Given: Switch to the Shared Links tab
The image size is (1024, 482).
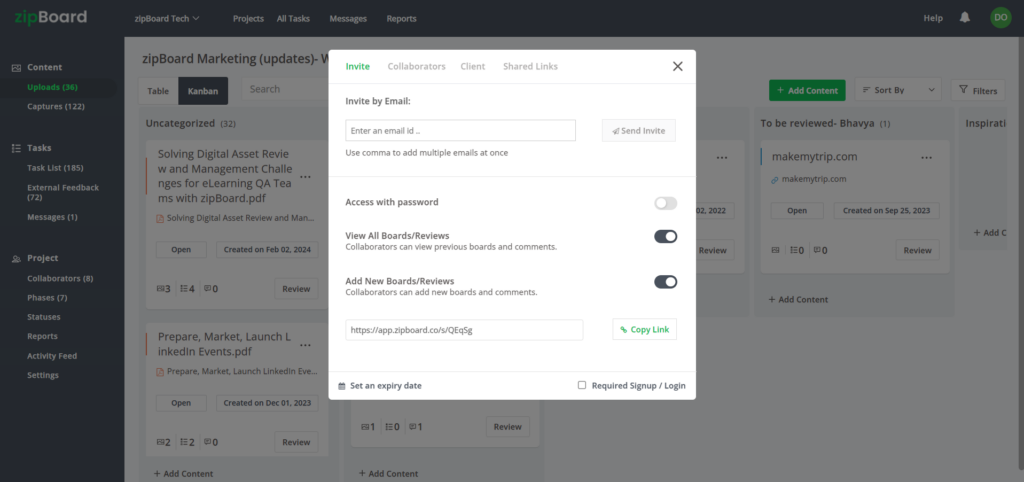Looking at the screenshot, I should point(530,66).
